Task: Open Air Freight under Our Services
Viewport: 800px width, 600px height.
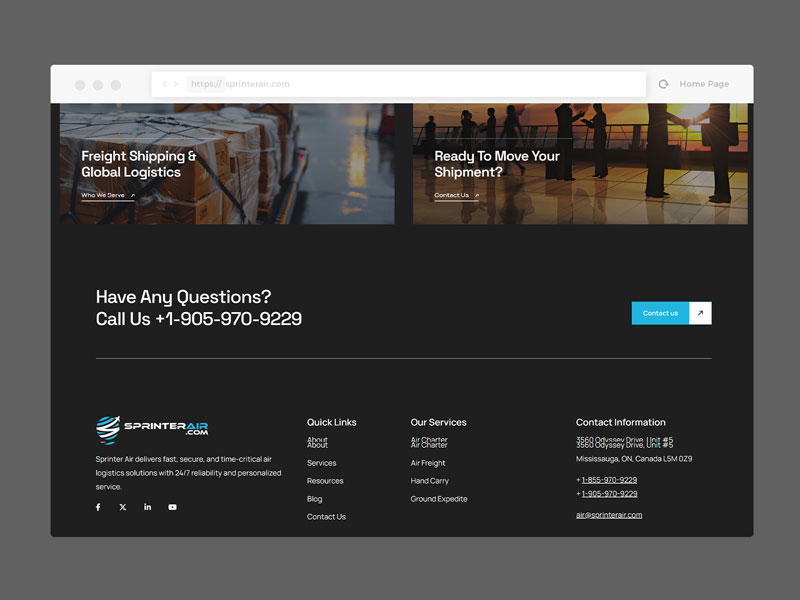Action: tap(428, 463)
